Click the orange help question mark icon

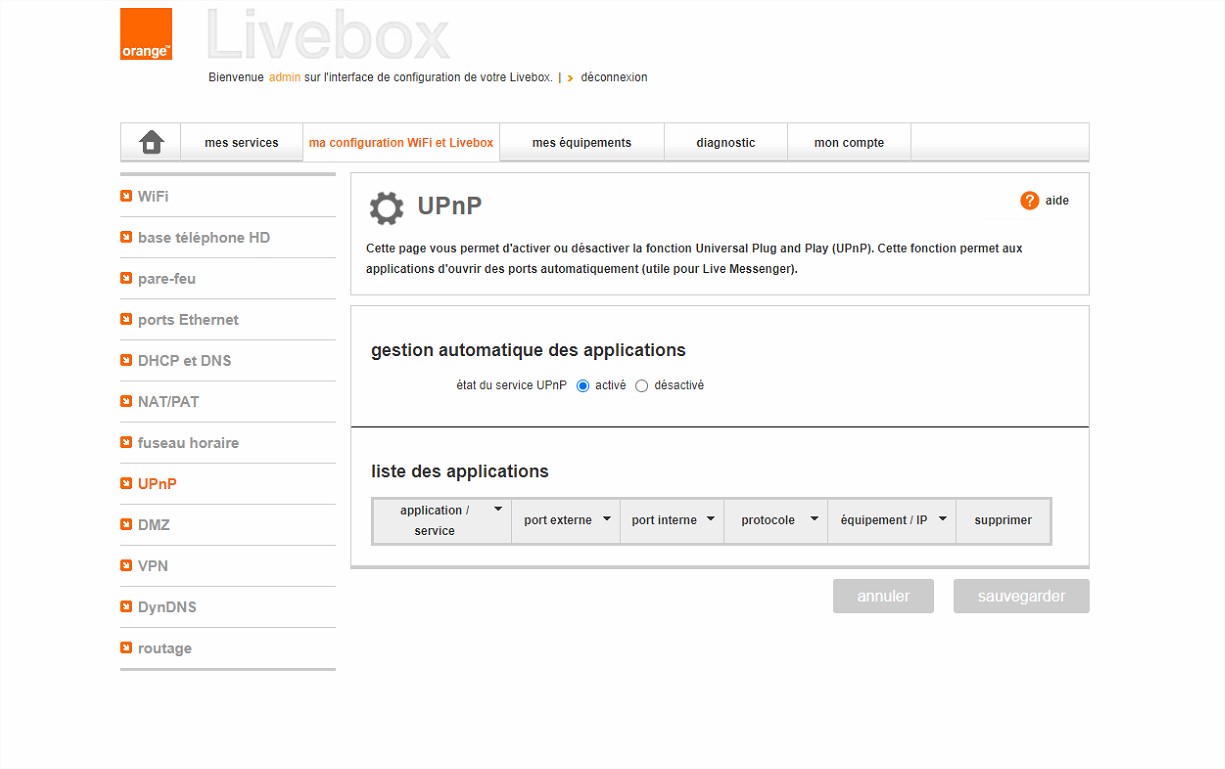click(x=1030, y=201)
